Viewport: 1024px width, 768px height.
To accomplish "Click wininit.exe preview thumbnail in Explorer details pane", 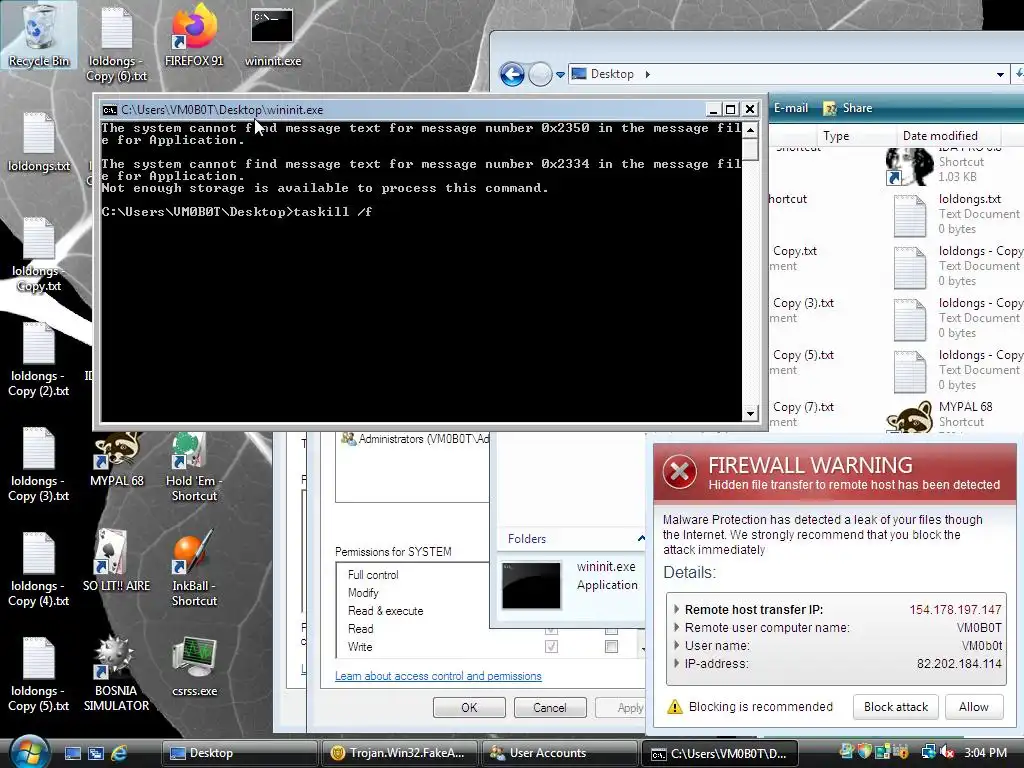I will point(531,585).
